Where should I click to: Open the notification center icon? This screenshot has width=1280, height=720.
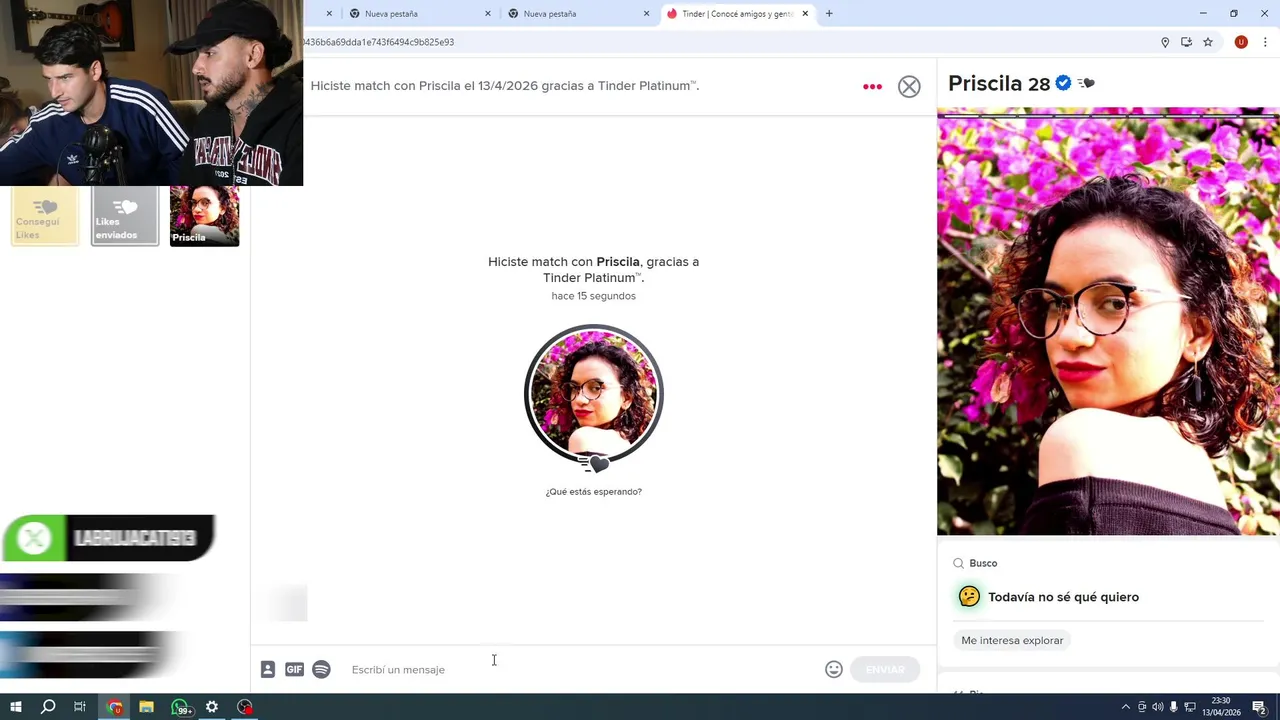1259,708
